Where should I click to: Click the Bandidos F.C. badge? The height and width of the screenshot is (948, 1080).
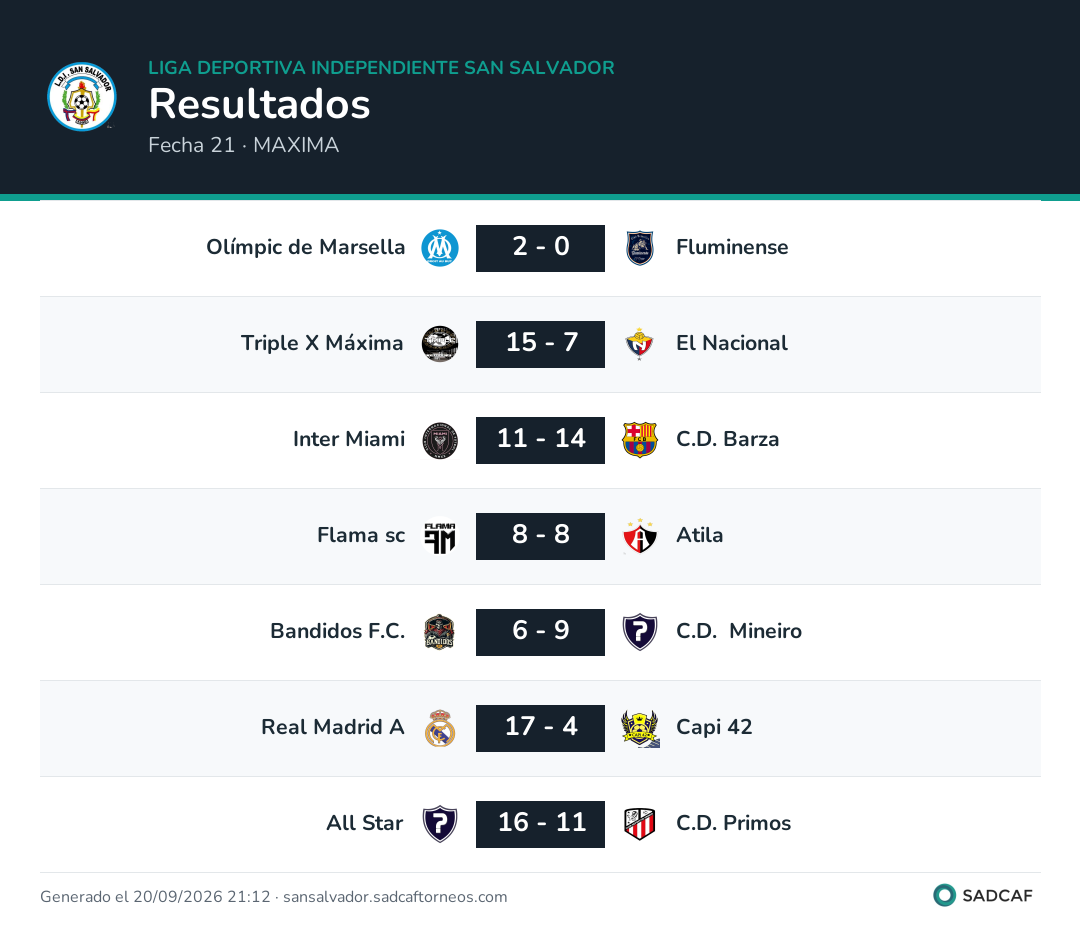(440, 632)
